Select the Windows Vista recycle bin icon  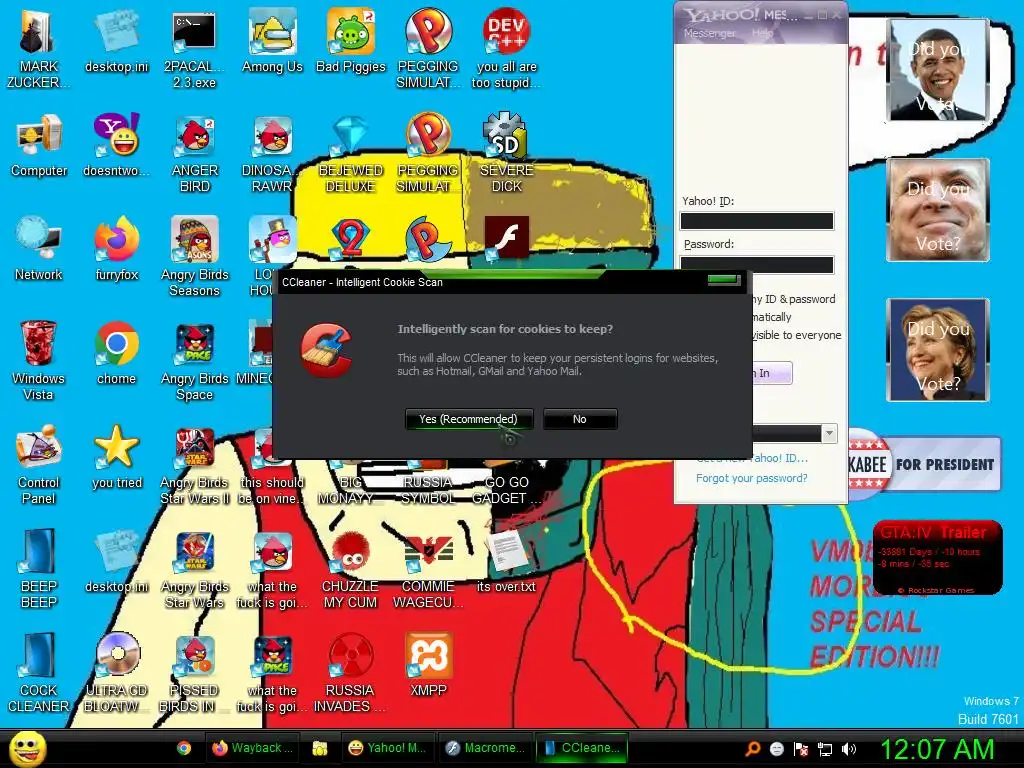(39, 361)
